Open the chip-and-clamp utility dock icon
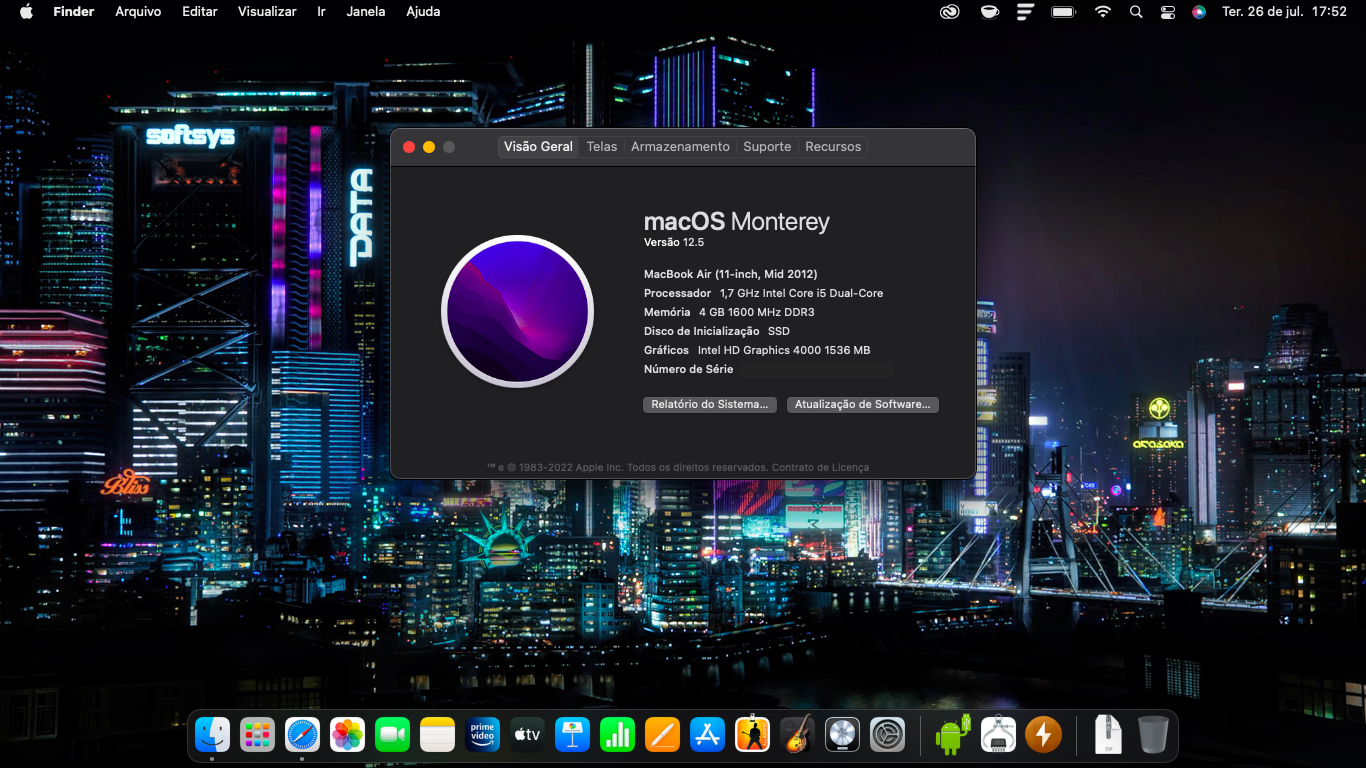The image size is (1366, 768). pos(998,735)
